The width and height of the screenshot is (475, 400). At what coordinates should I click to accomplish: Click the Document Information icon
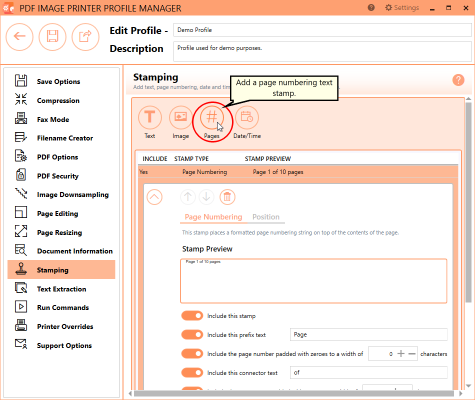point(21,250)
